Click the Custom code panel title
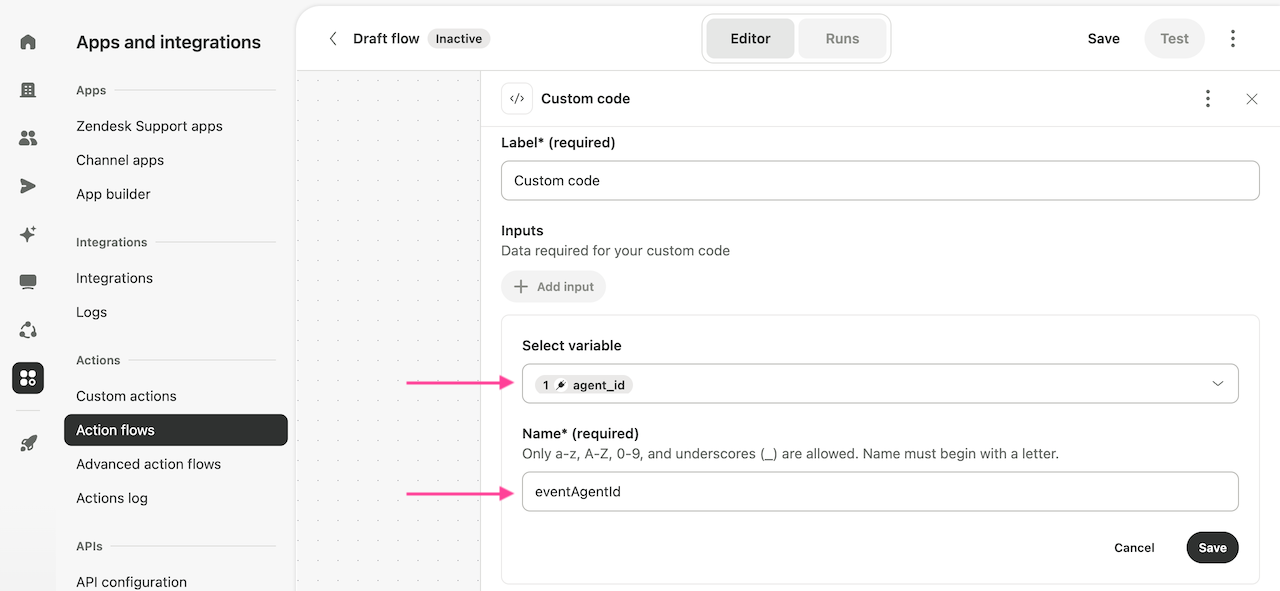 [585, 99]
